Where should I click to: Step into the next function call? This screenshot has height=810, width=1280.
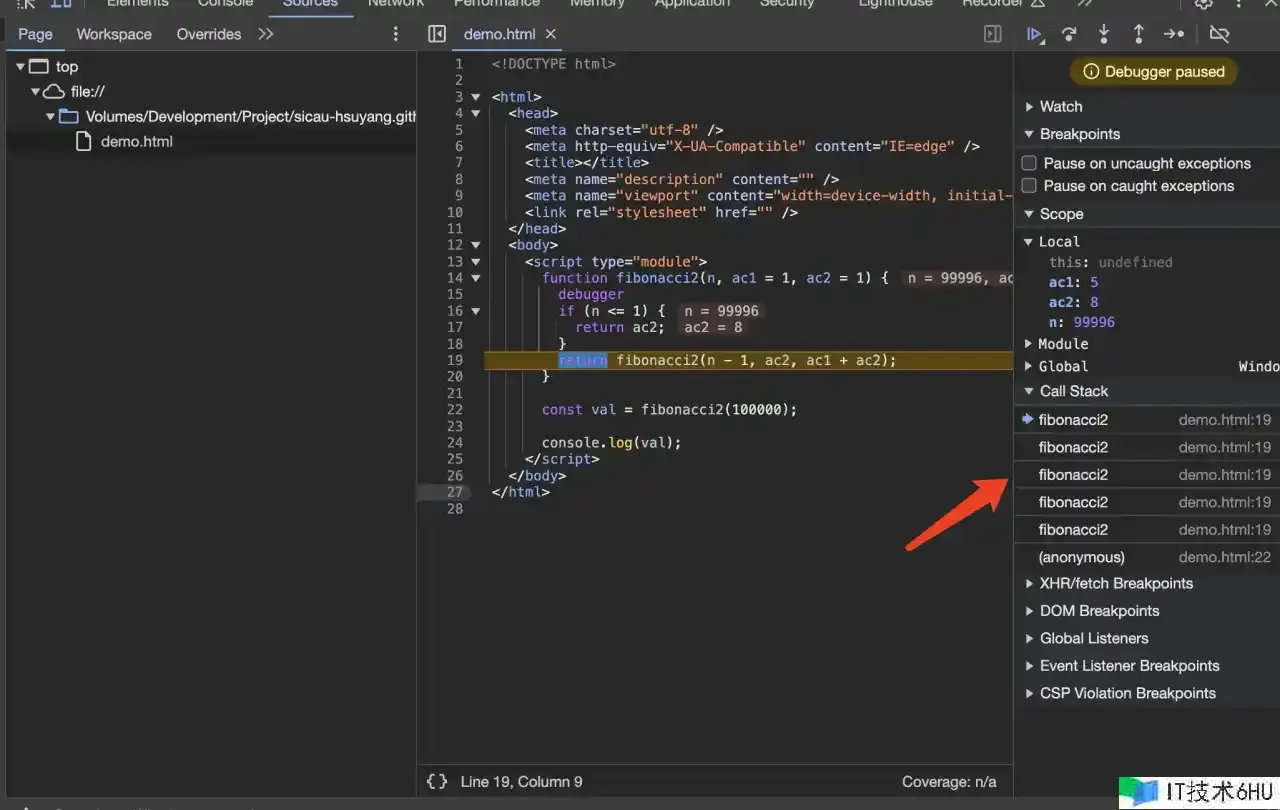point(1104,34)
